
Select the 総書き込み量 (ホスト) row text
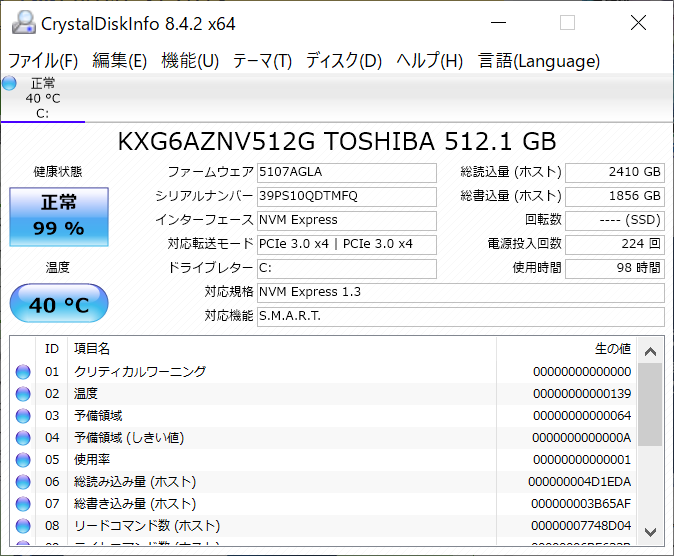point(135,504)
